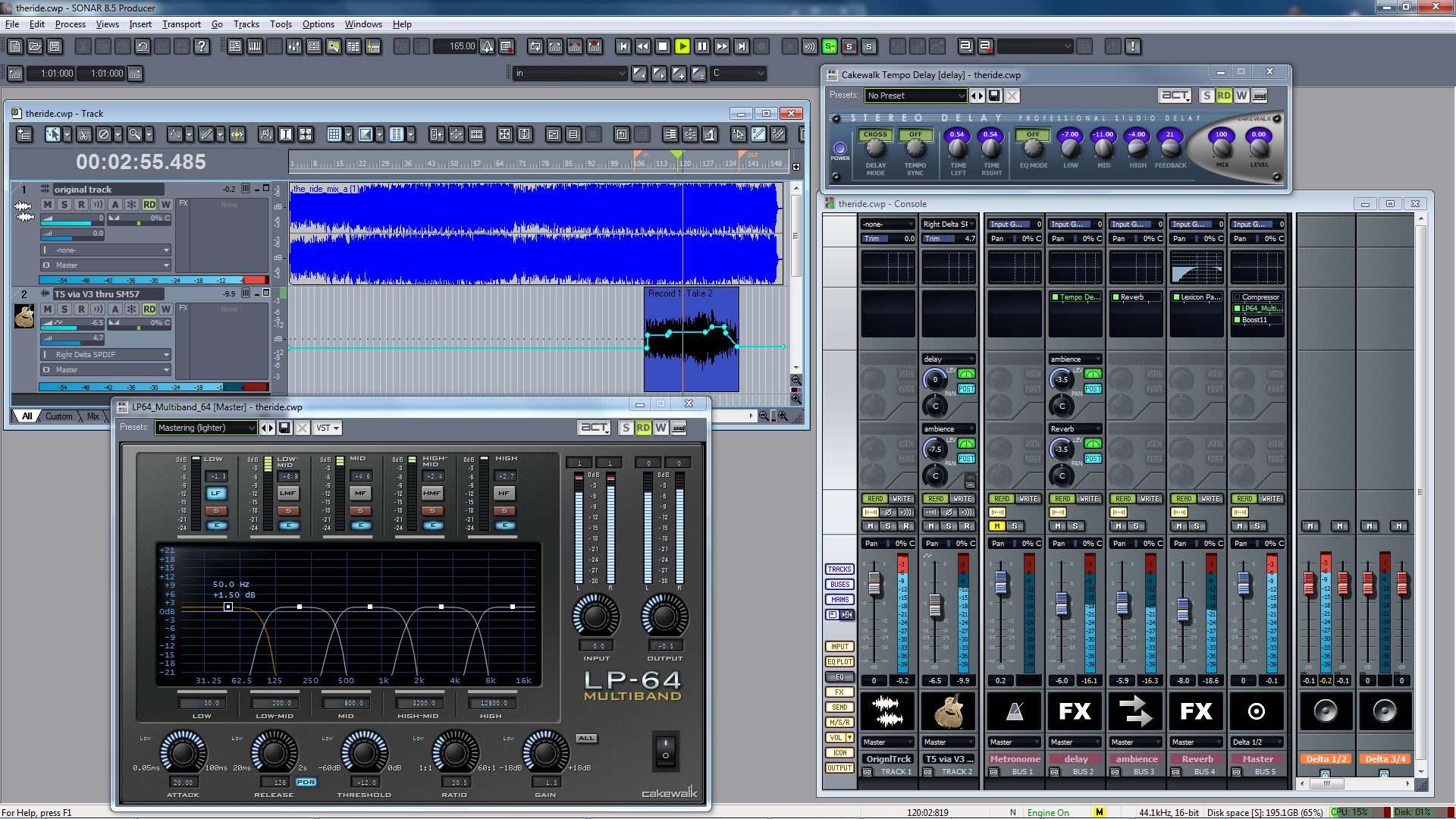Click the Go to End transport button
Image resolution: width=1456 pixels, height=819 pixels.
(742, 47)
